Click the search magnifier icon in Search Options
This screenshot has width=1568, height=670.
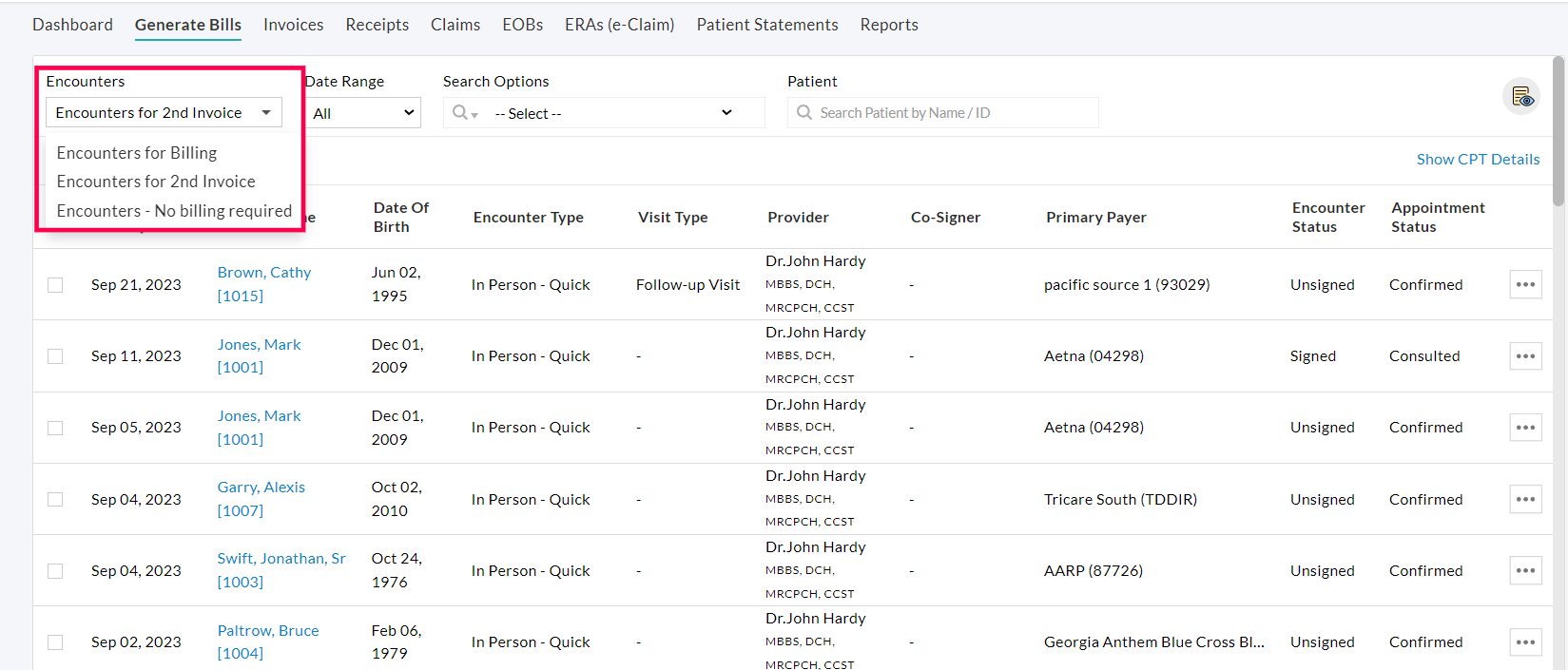461,113
